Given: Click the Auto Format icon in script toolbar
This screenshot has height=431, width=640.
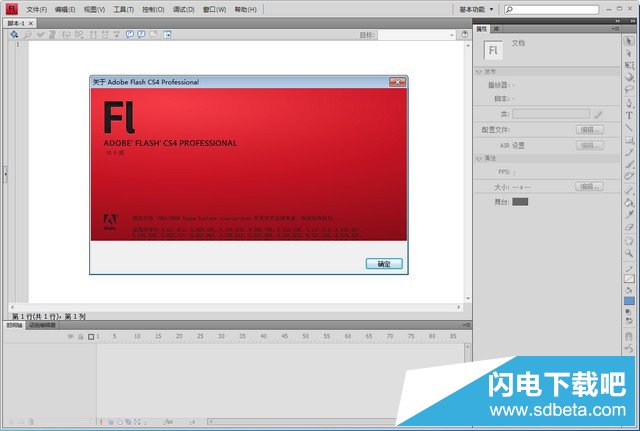Looking at the screenshot, I should coord(52,35).
